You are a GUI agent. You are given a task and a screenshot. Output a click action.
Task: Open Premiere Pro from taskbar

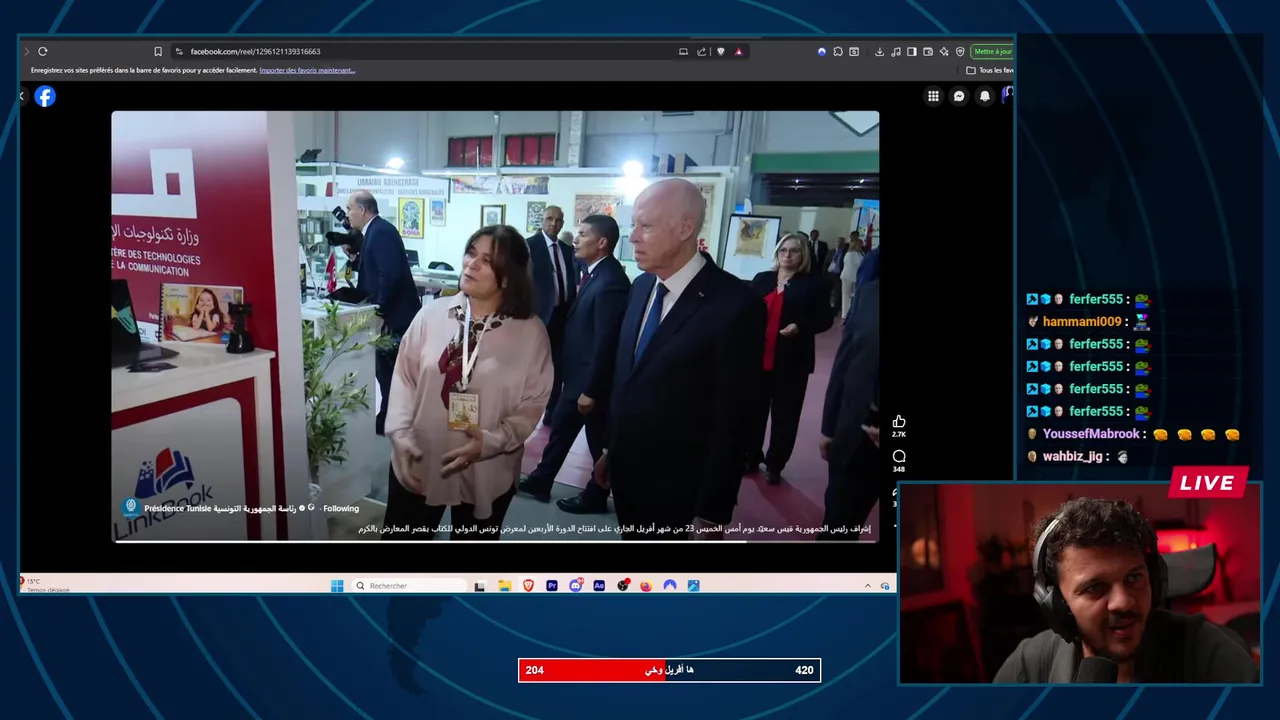pyautogui.click(x=552, y=585)
